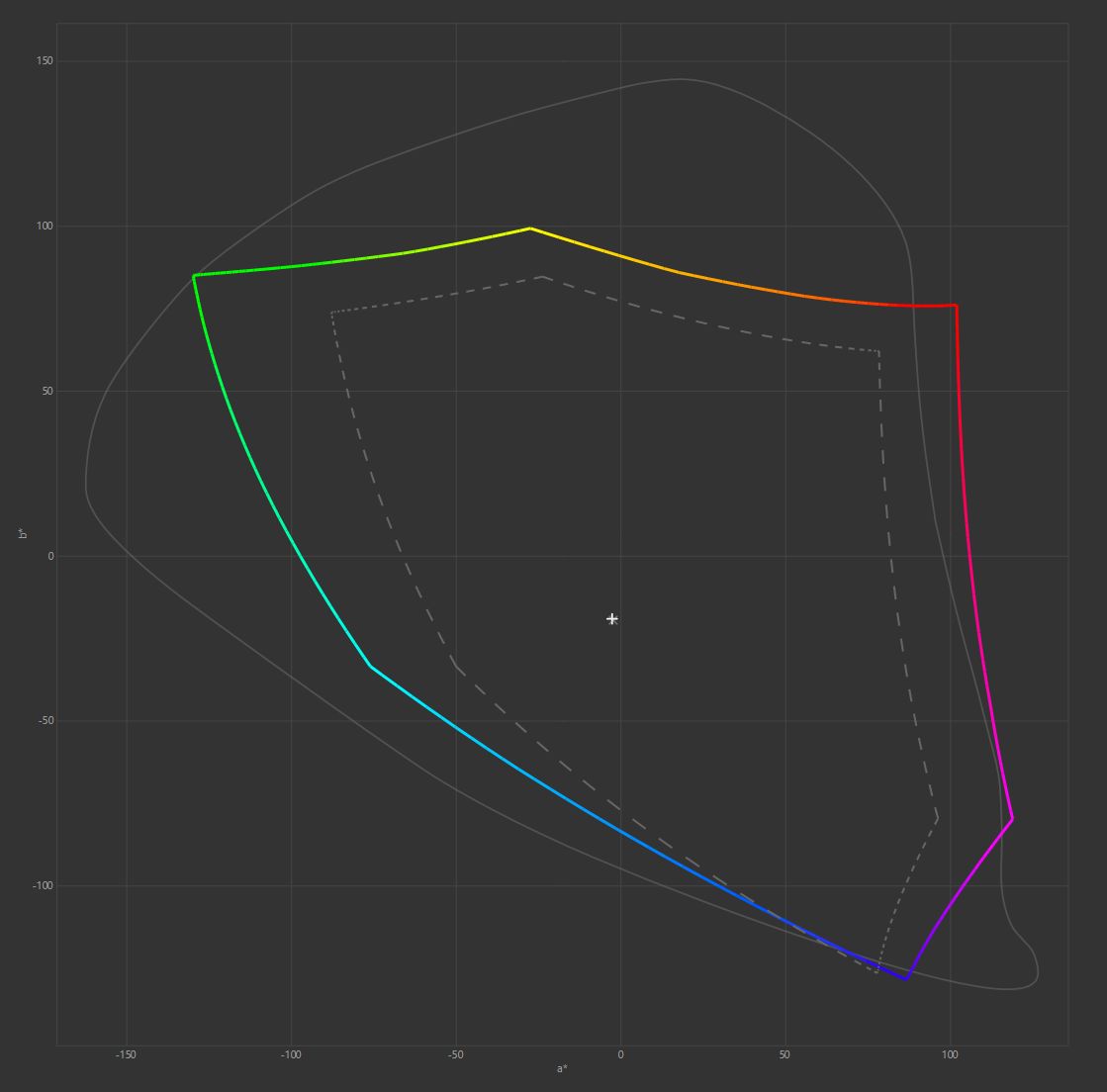Click the cyan vertex of the colored gamut
The height and width of the screenshot is (1092, 1107).
(x=370, y=666)
